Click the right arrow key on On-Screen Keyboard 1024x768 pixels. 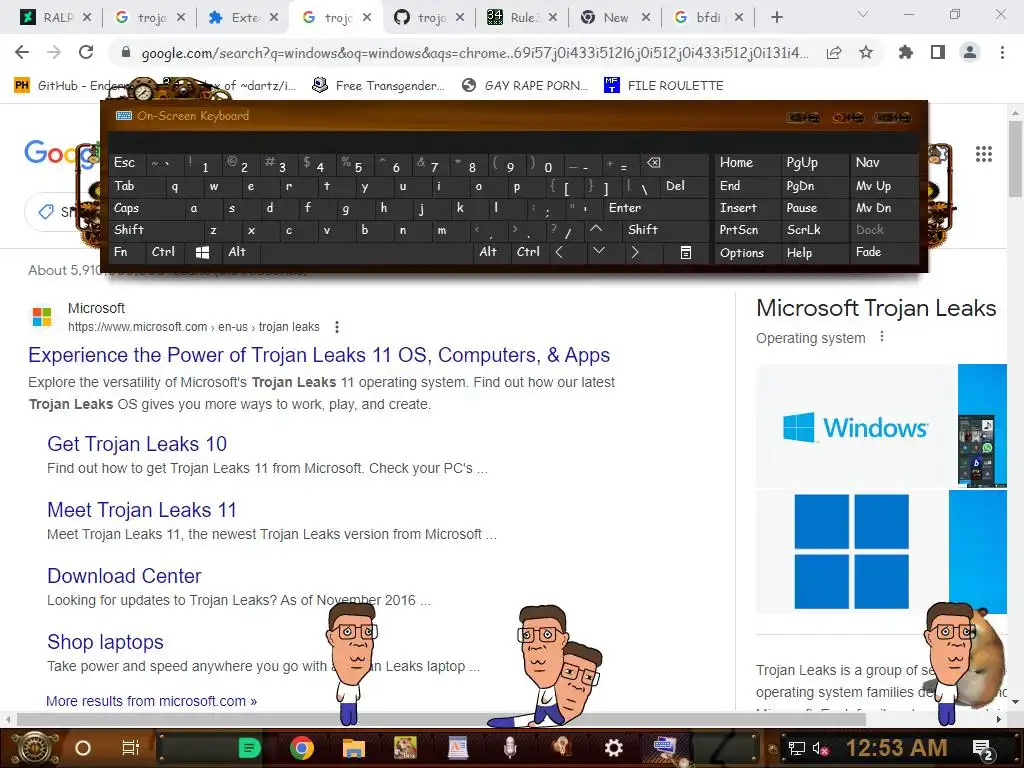tap(634, 252)
